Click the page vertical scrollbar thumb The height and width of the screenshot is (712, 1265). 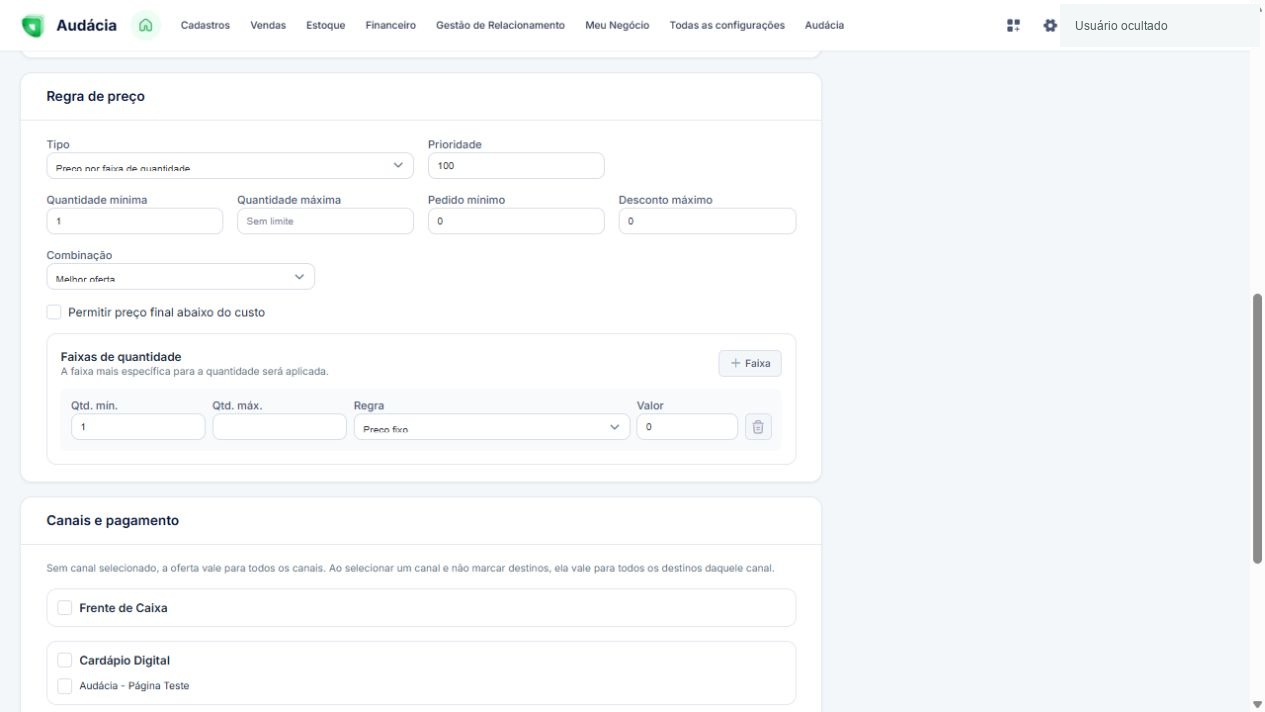(x=1257, y=429)
